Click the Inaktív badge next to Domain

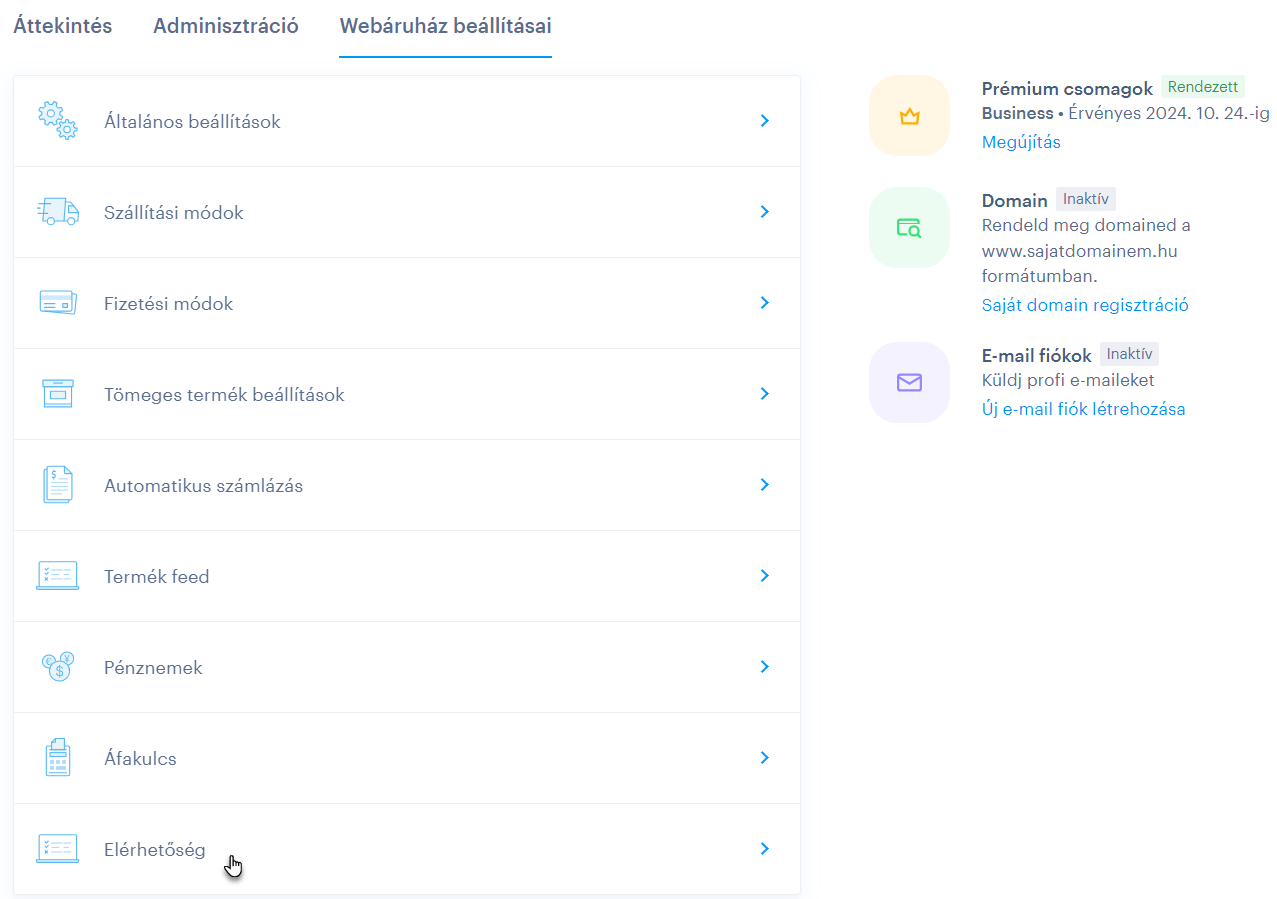click(1086, 199)
